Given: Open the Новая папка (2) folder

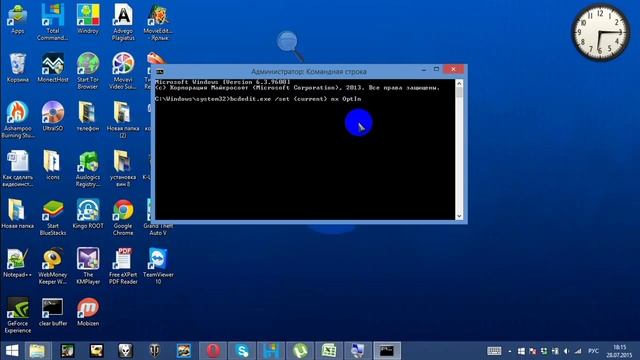Looking at the screenshot, I should pyautogui.click(x=123, y=119).
